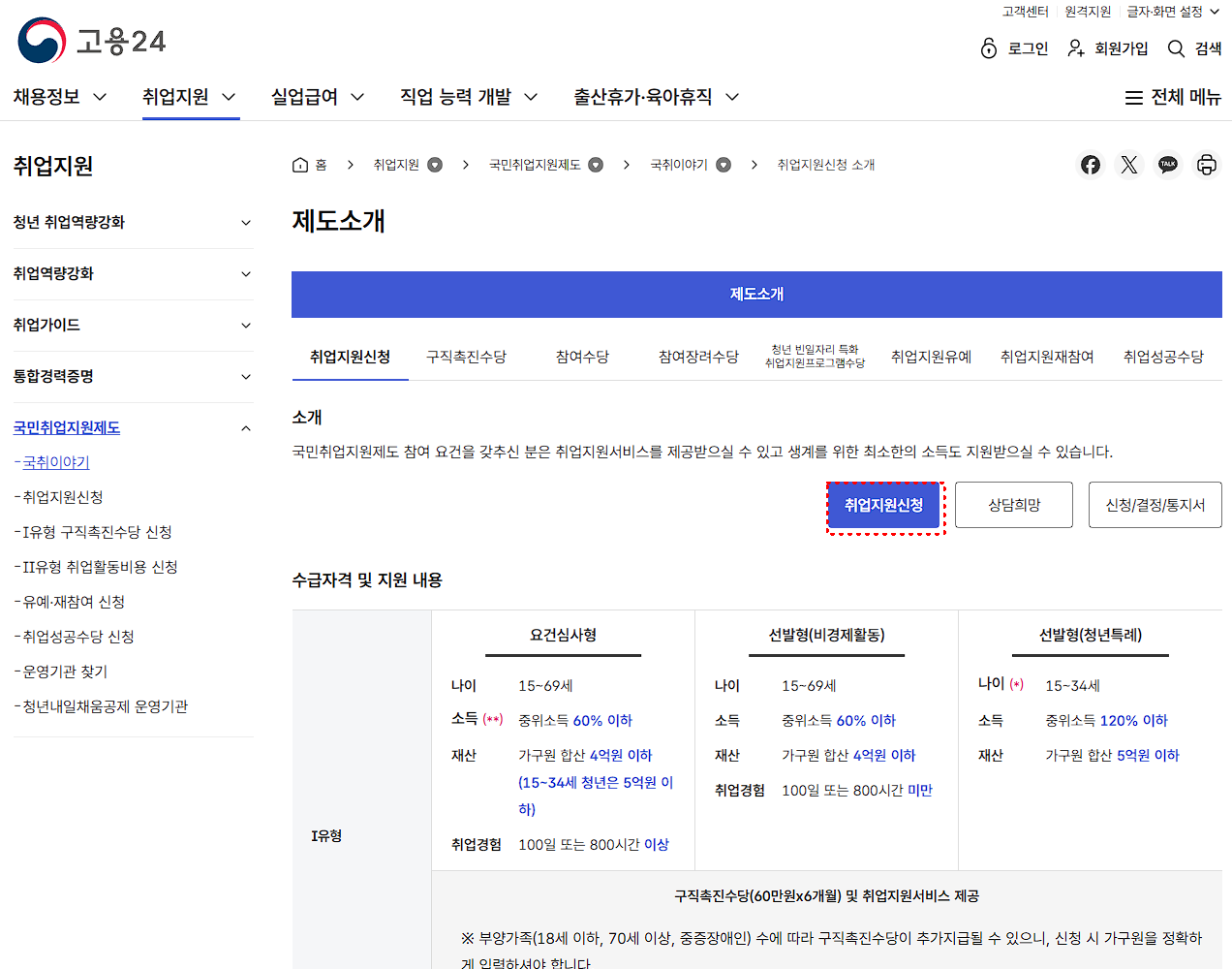
Task: Open 청년내일채움공제 운영기관 sidebar link
Action: click(x=106, y=707)
